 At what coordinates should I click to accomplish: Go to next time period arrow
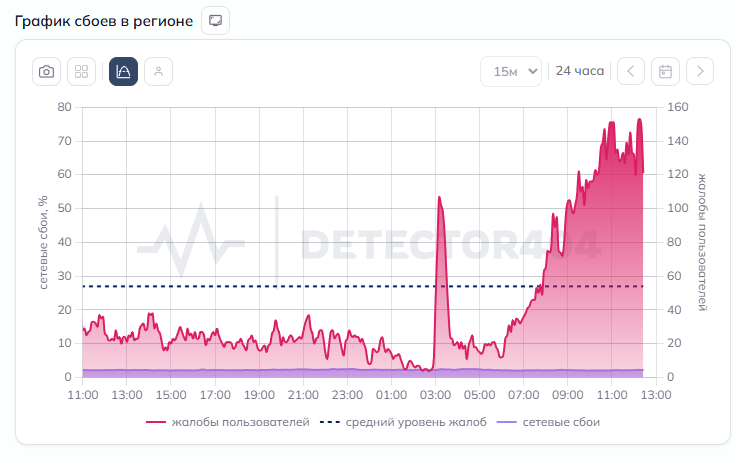point(700,72)
